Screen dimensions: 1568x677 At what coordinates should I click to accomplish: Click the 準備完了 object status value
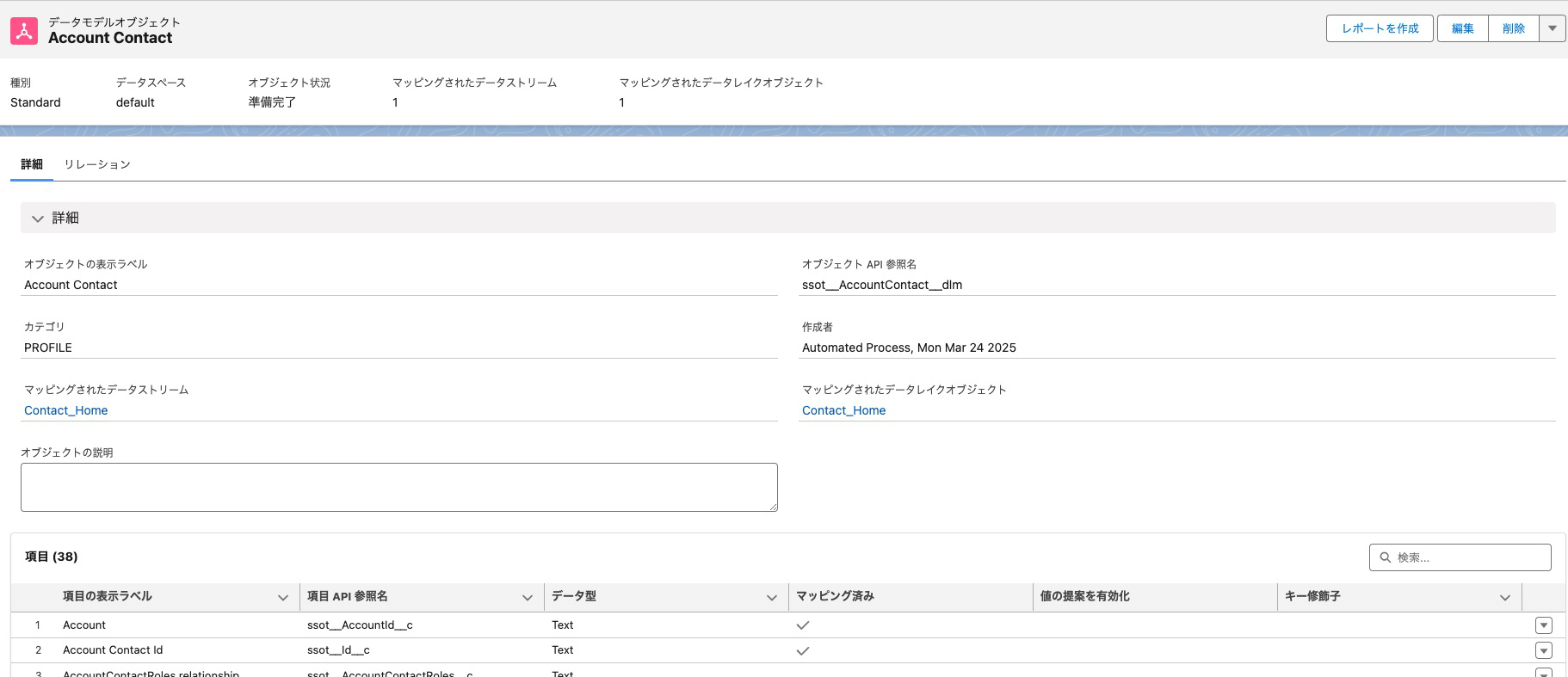tap(272, 102)
